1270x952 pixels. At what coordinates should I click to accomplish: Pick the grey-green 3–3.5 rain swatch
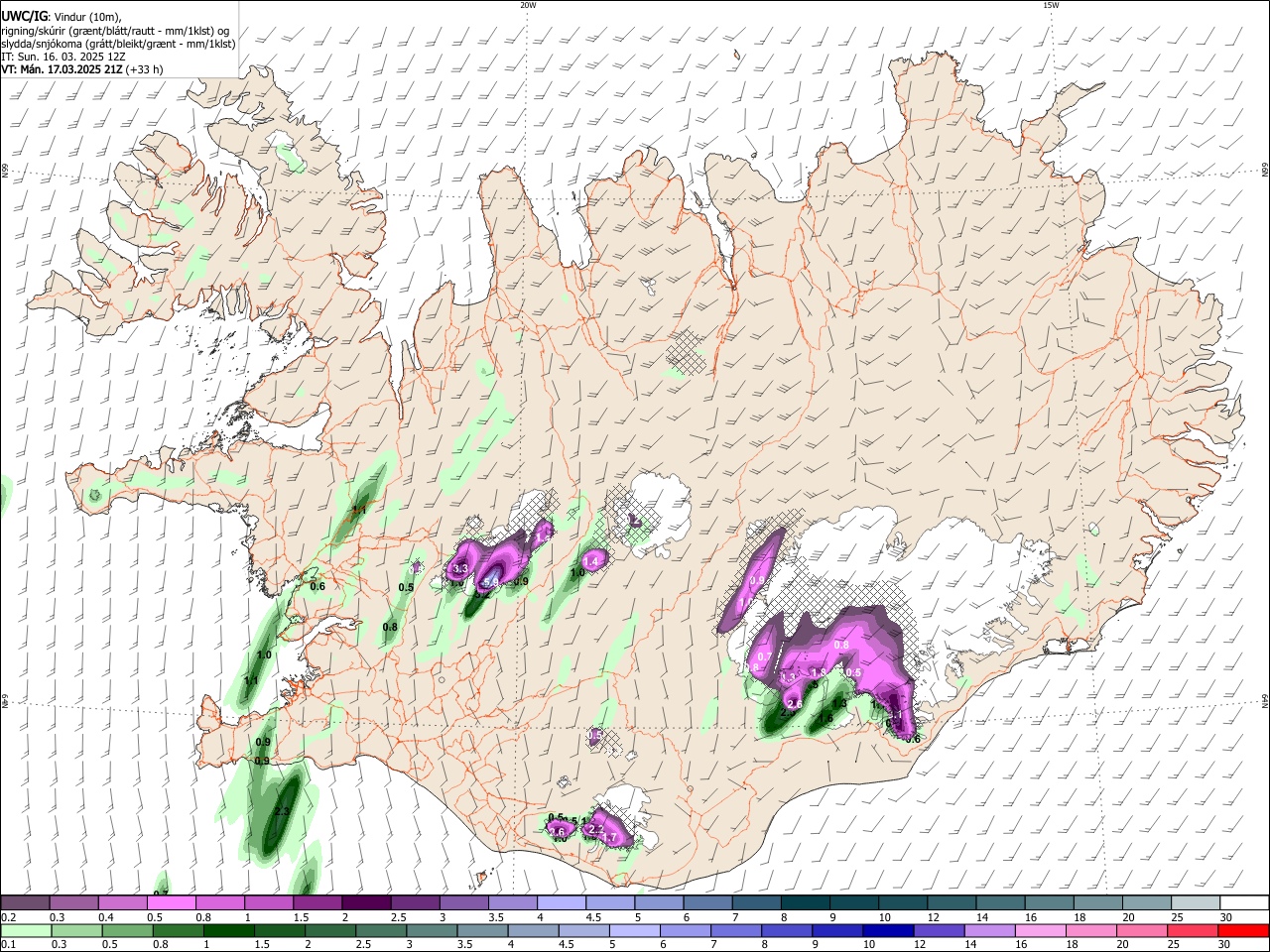pos(432,930)
